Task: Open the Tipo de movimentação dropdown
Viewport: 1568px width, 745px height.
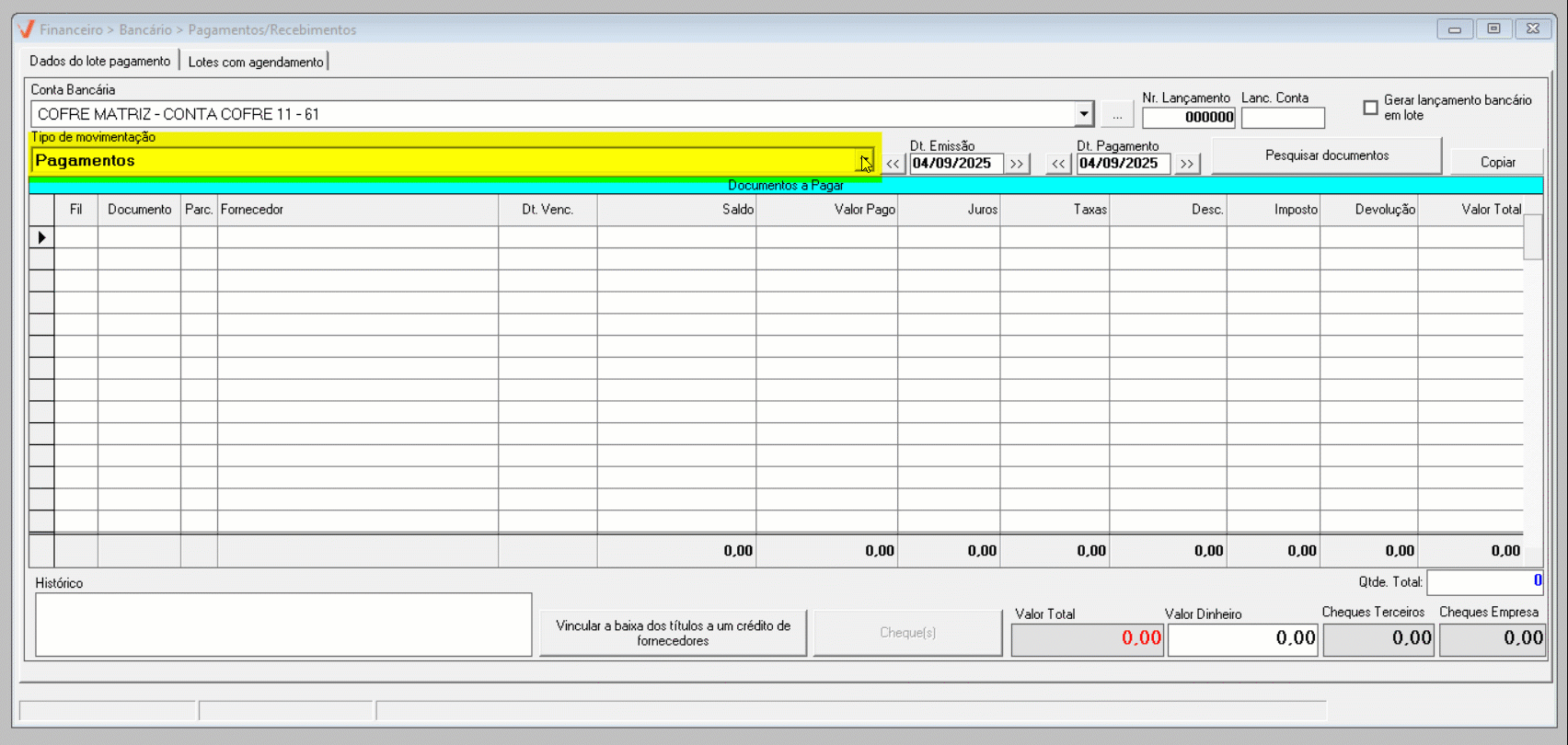Action: [864, 162]
